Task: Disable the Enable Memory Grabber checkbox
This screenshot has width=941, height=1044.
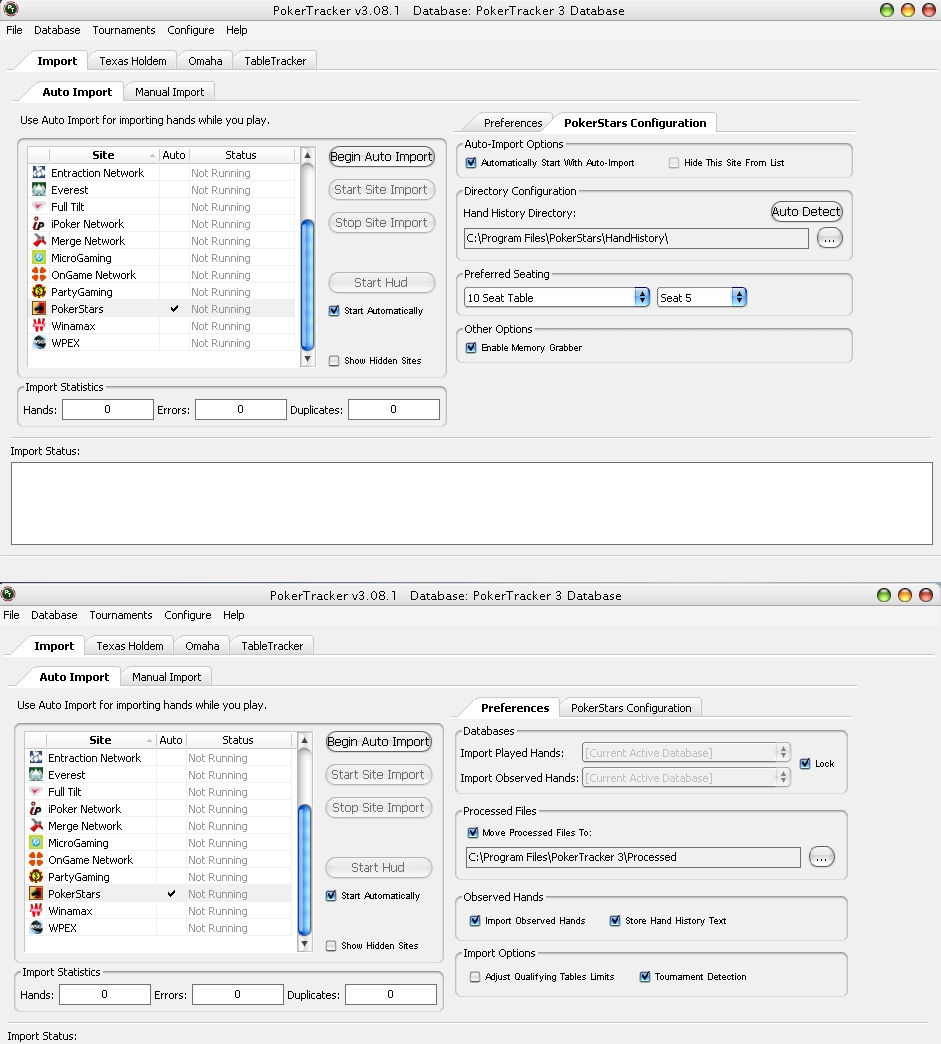Action: tap(471, 348)
